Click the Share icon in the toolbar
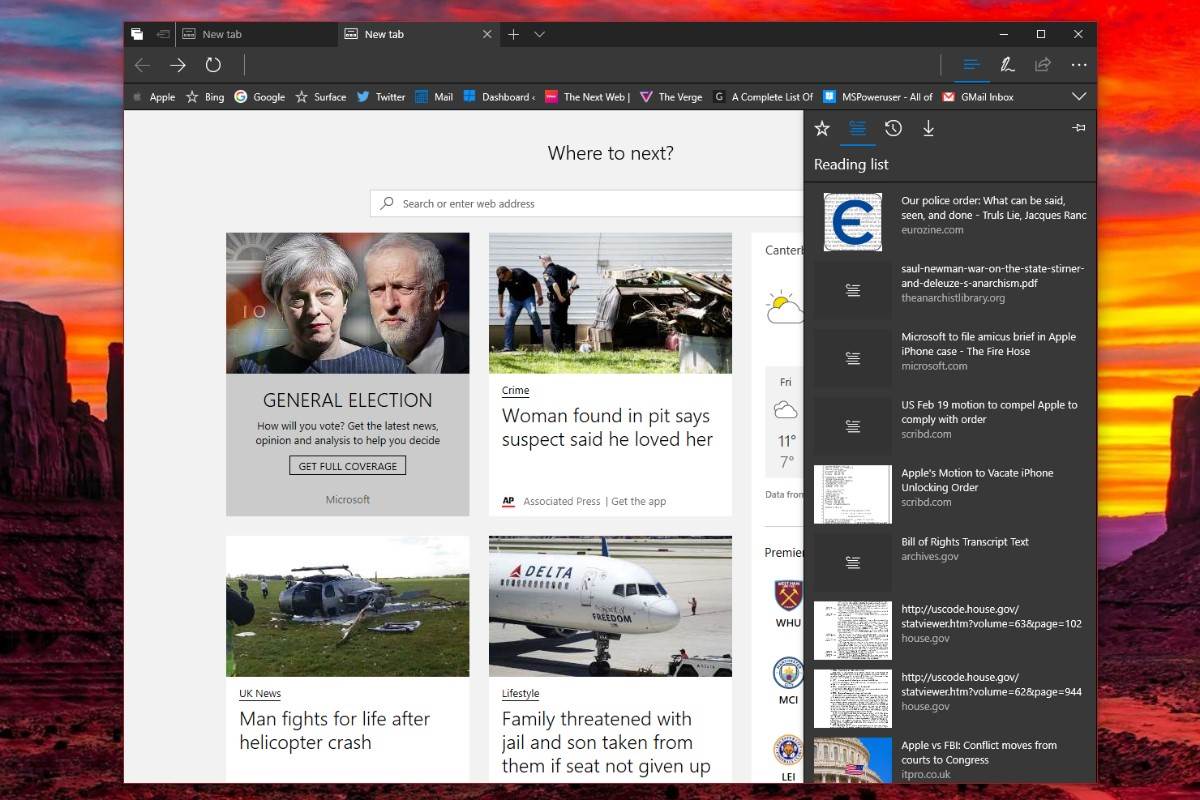Viewport: 1200px width, 800px height. 1043,65
